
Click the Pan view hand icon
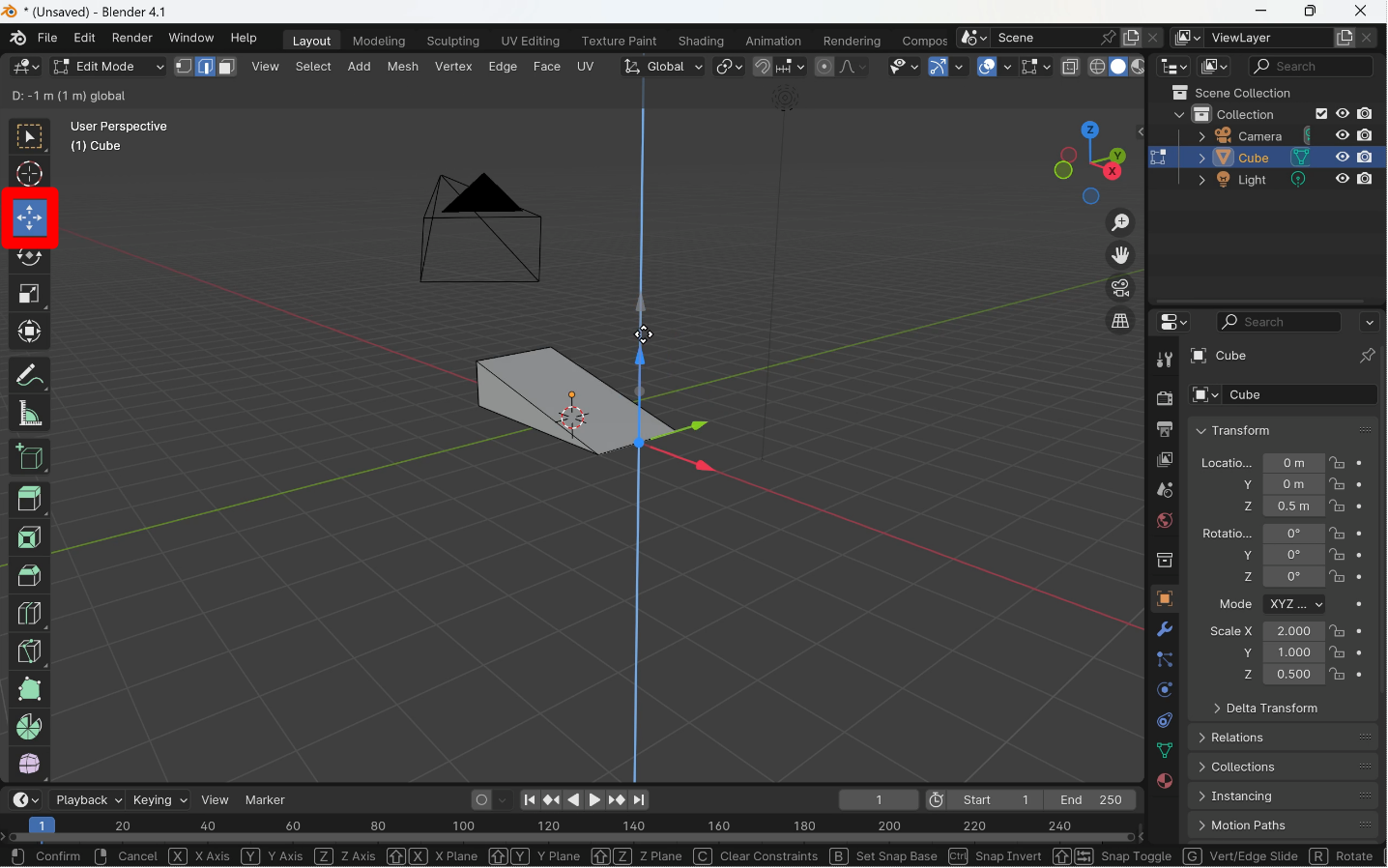click(1120, 255)
